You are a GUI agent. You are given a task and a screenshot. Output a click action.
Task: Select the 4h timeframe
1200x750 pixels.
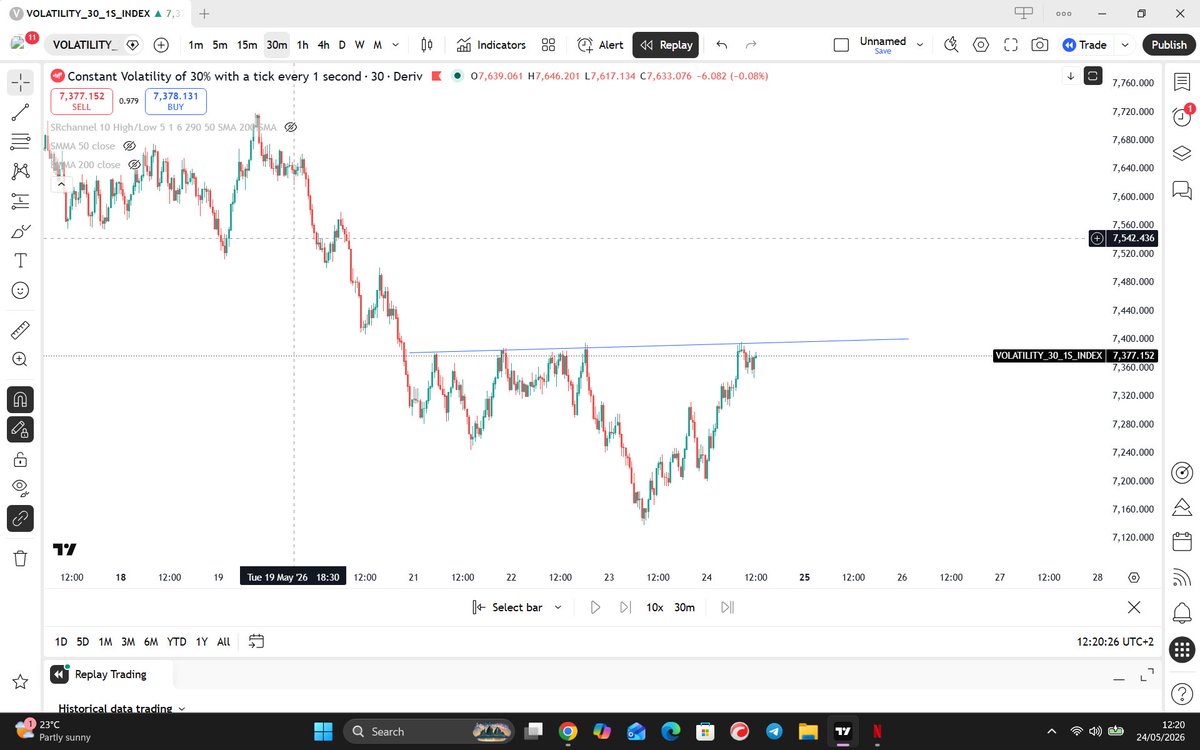click(x=324, y=45)
